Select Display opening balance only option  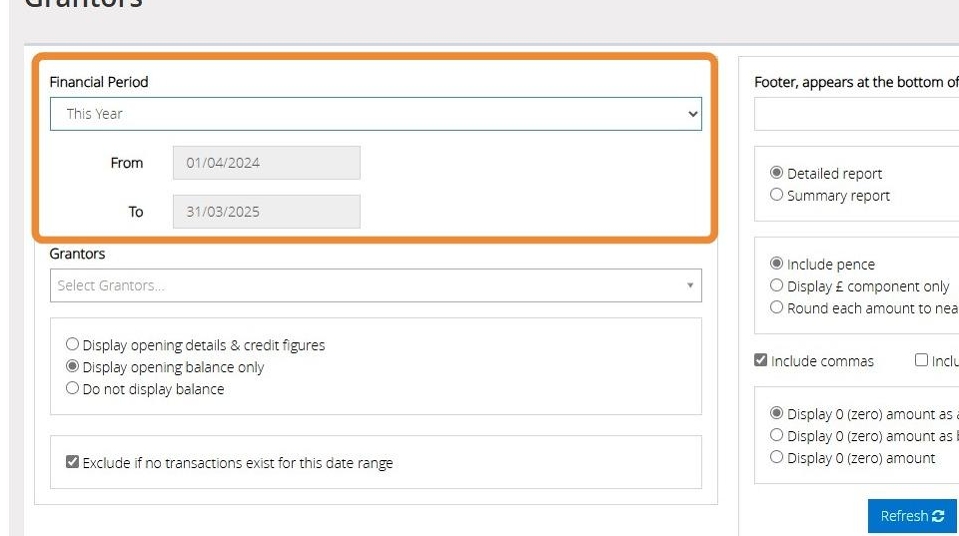coord(72,366)
